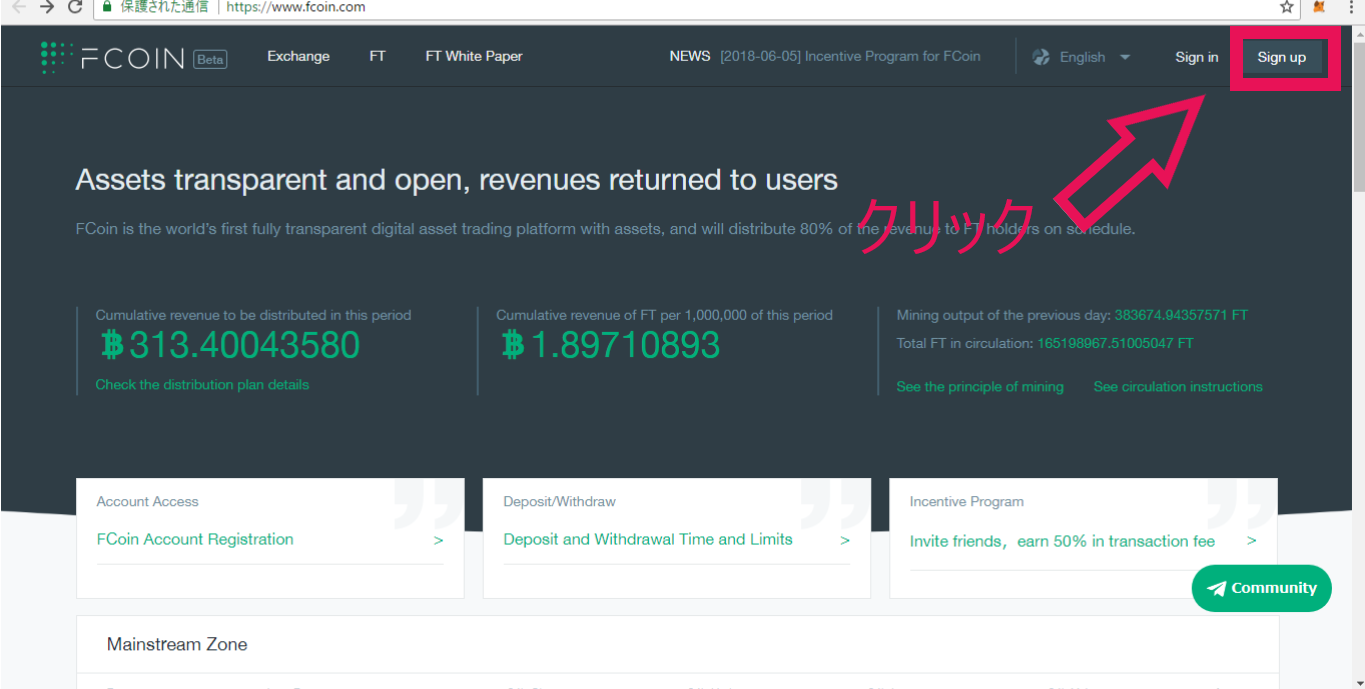Click the secure padlock icon

click(108, 7)
